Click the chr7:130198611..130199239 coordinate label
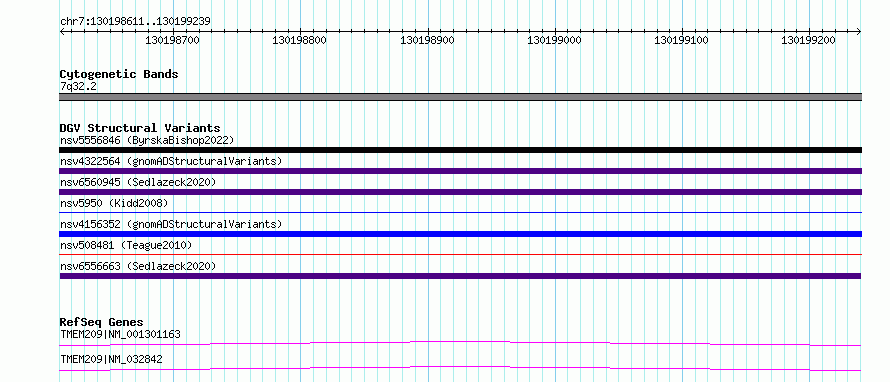The height and width of the screenshot is (382, 890). click(135, 21)
